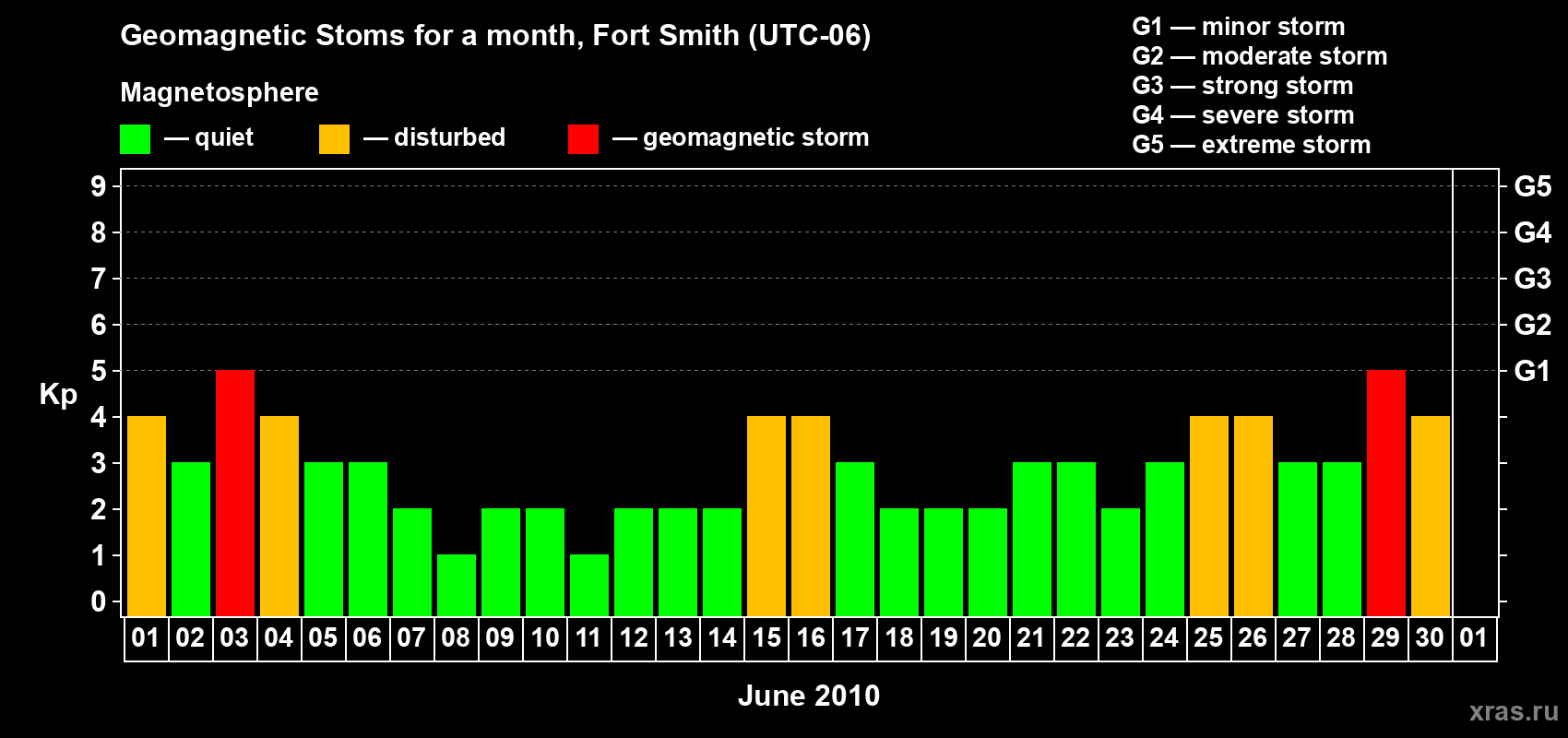Click the date cell labeled 02

click(190, 638)
